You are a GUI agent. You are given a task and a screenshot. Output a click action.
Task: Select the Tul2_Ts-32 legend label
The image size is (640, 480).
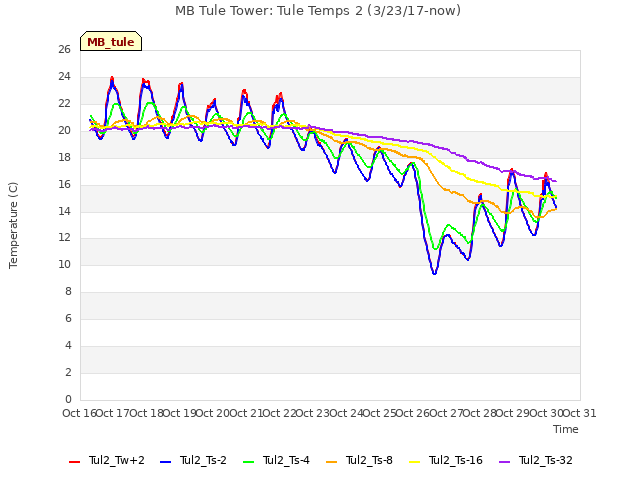(546, 460)
